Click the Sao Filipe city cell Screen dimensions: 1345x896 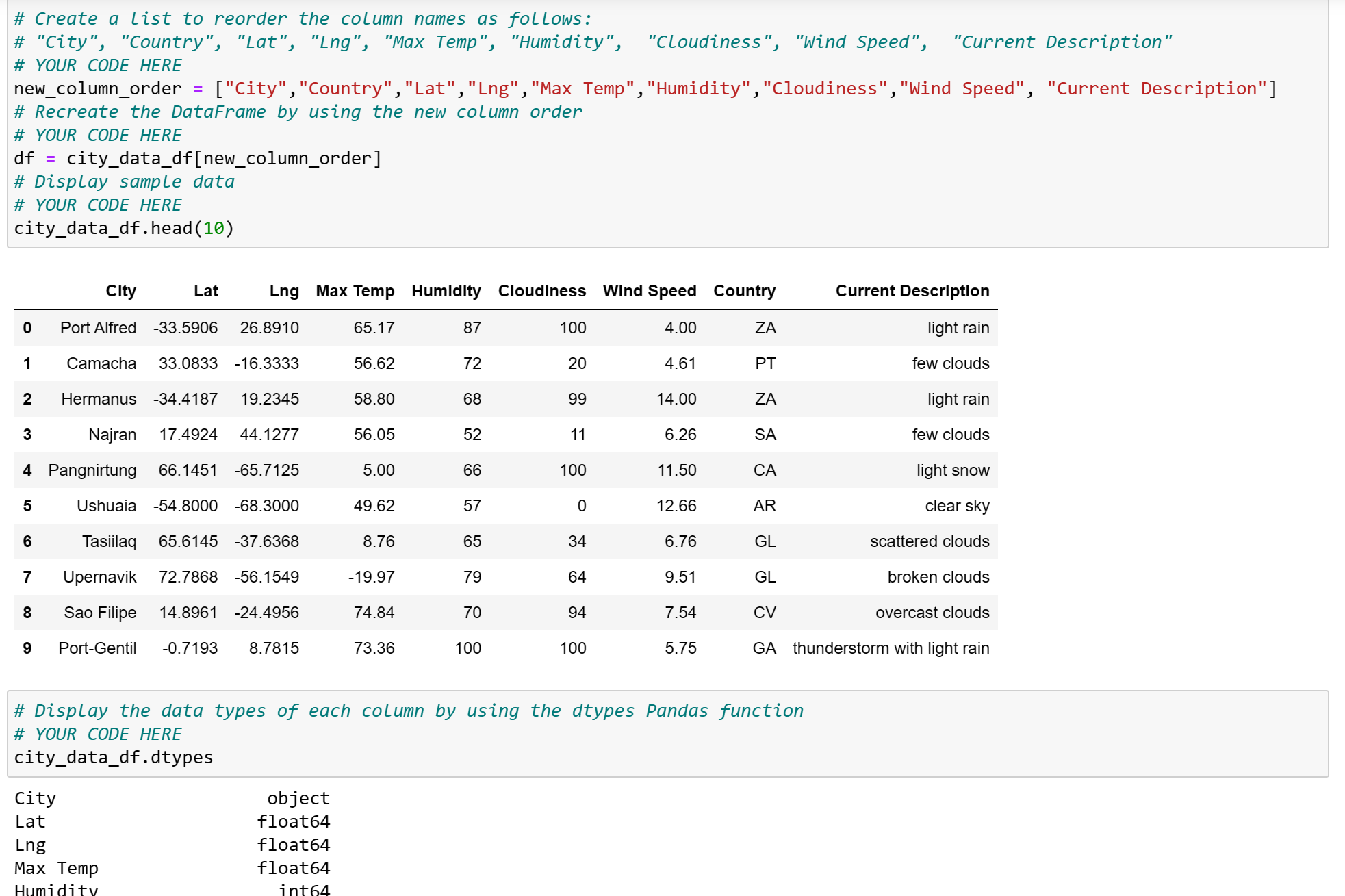[100, 613]
